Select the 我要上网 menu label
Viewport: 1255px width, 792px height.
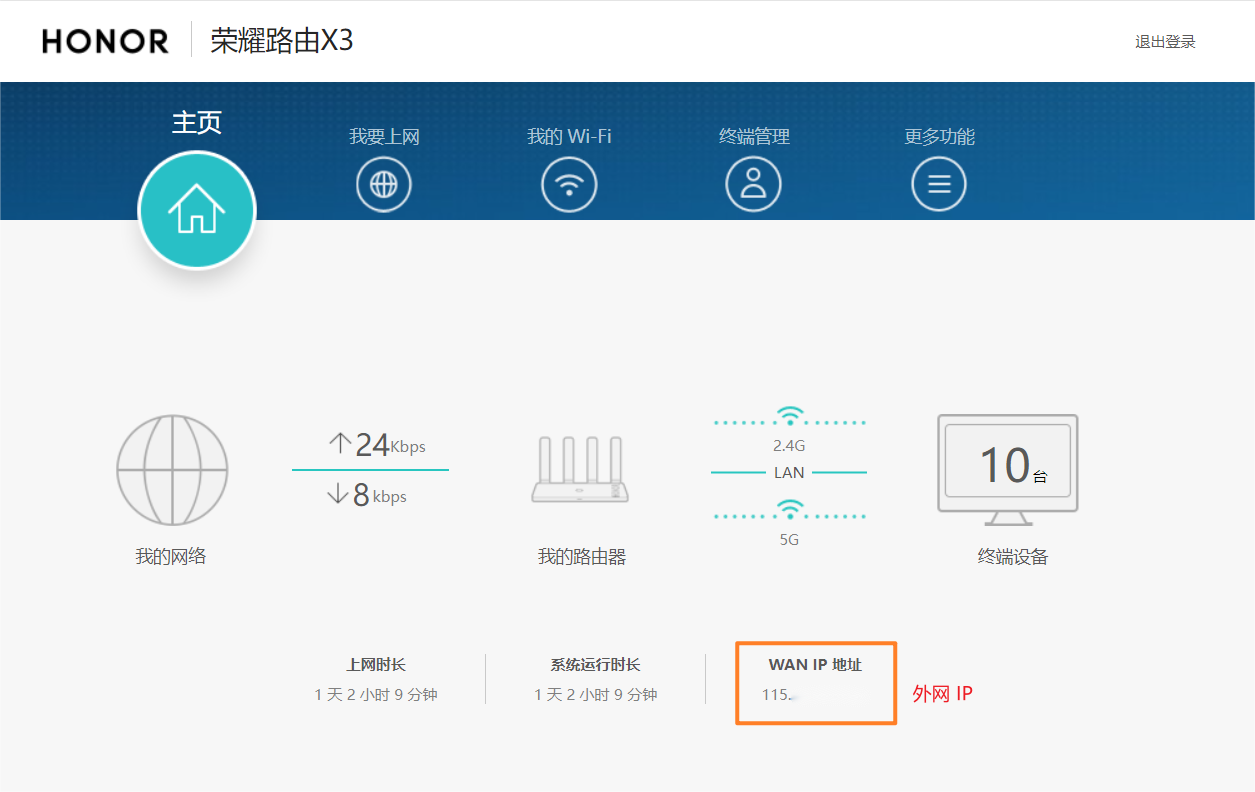tap(384, 137)
